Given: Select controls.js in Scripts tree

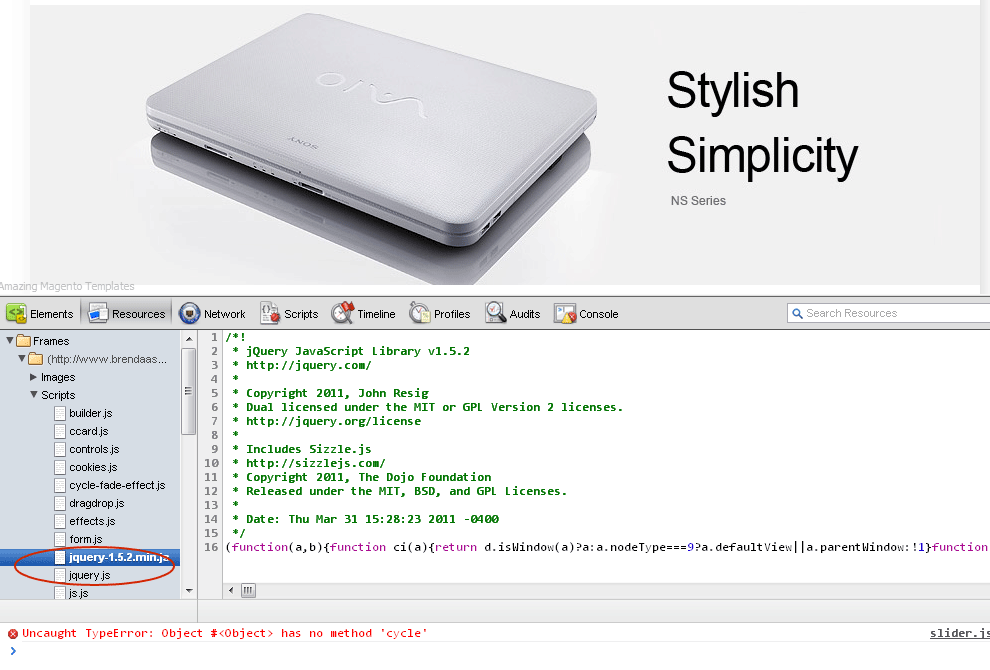Looking at the screenshot, I should pyautogui.click(x=94, y=450).
